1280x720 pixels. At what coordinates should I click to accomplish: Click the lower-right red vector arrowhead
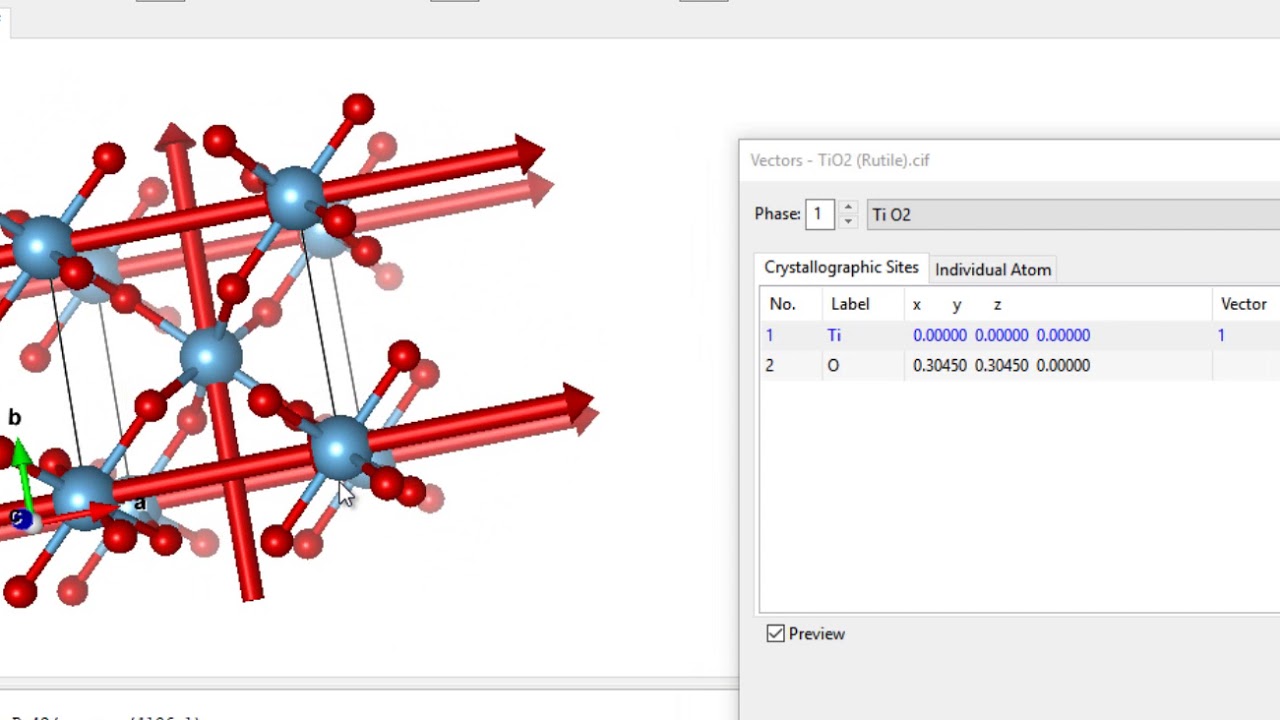578,402
